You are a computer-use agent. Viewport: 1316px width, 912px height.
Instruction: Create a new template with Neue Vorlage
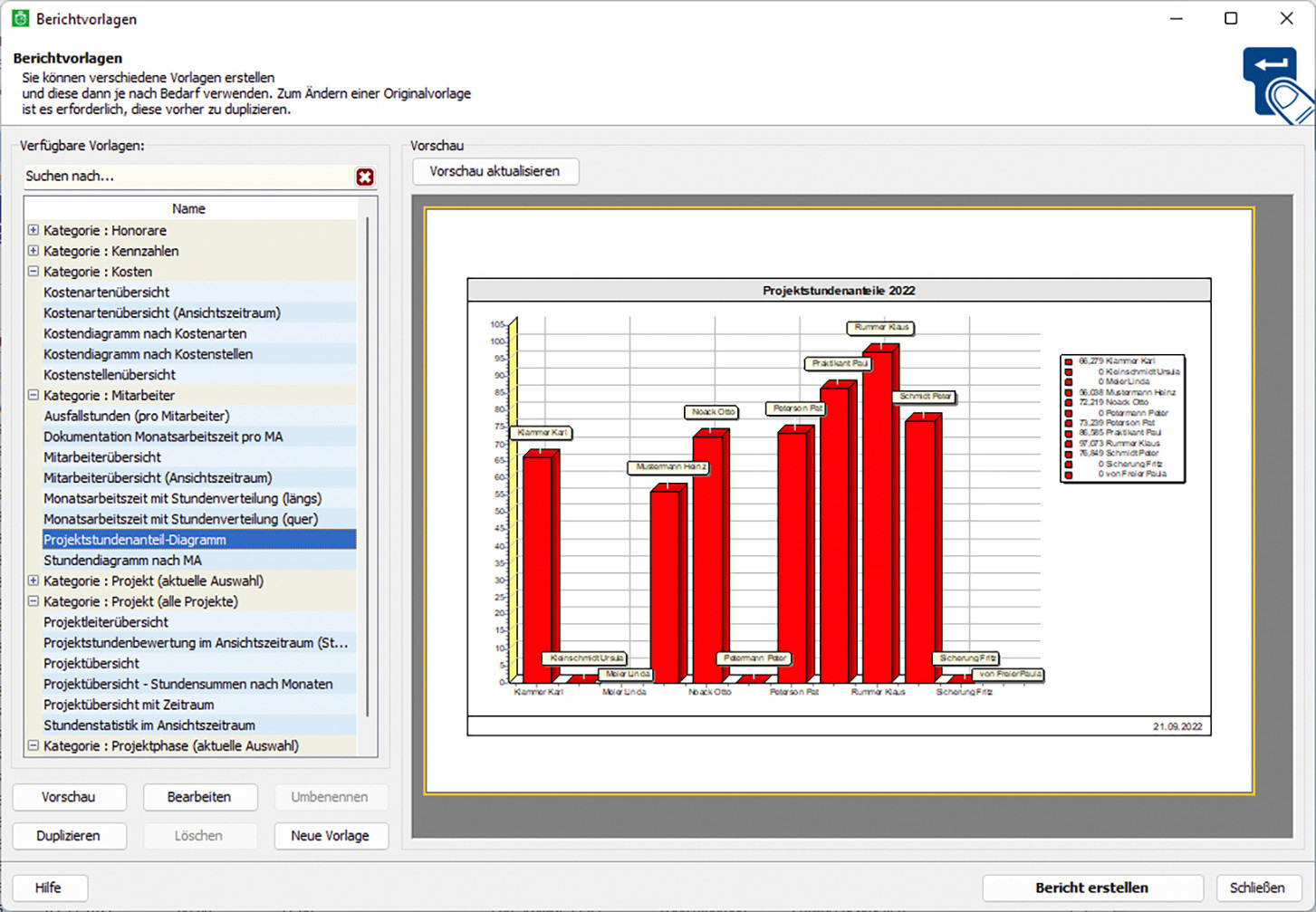pyautogui.click(x=331, y=835)
